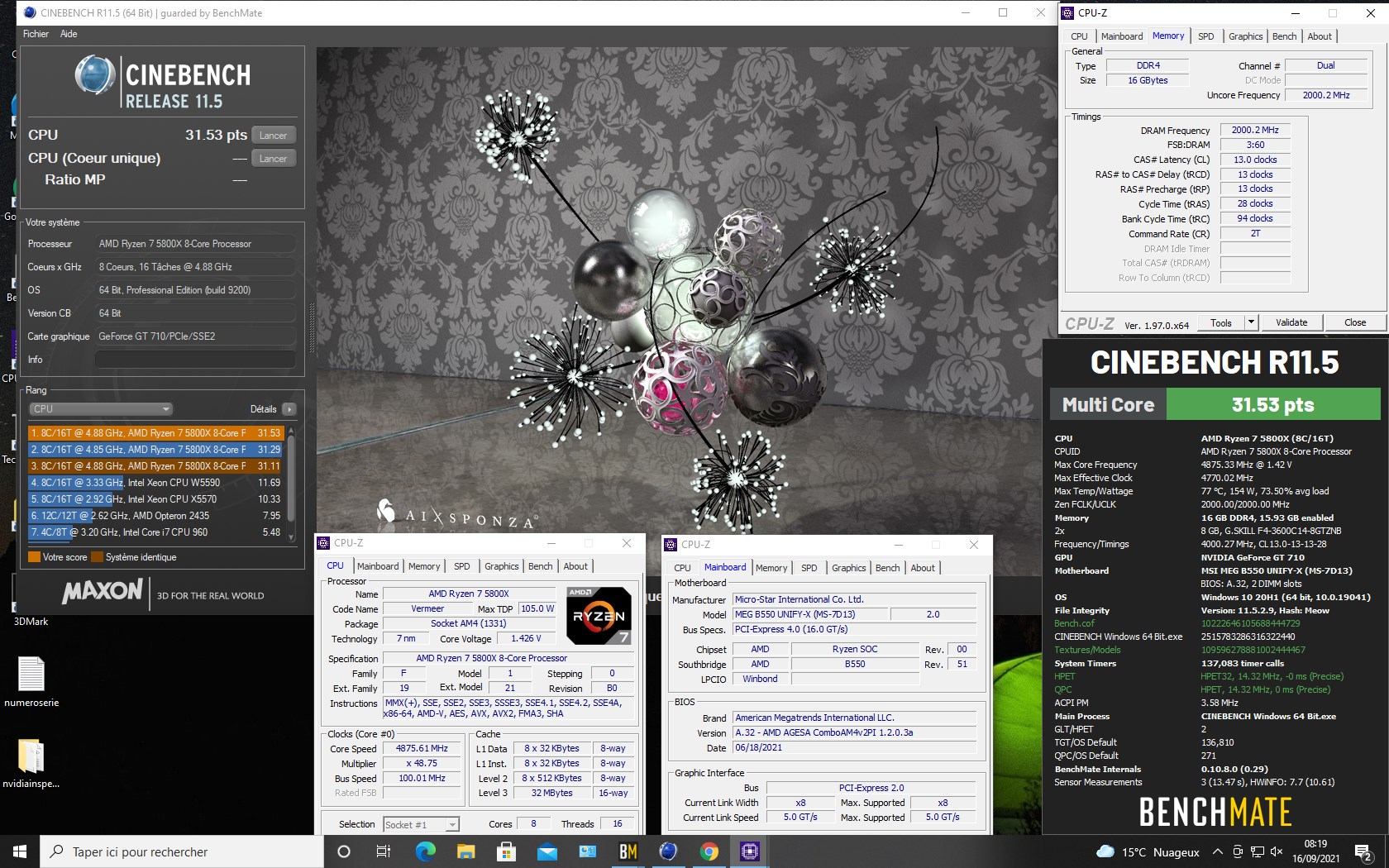This screenshot has width=1389, height=868.
Task: Open the weather widget 15°C Nuageux
Action: (1148, 851)
